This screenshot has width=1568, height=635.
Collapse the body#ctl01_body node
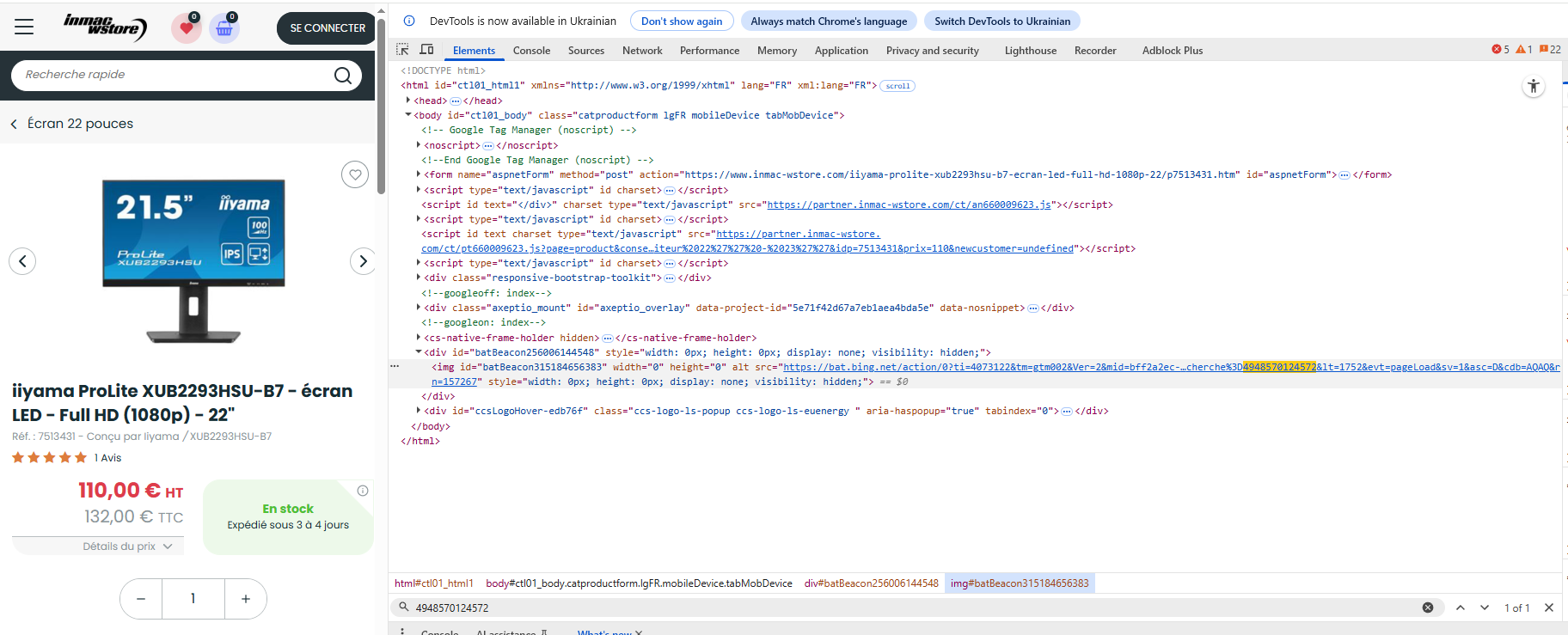click(408, 115)
